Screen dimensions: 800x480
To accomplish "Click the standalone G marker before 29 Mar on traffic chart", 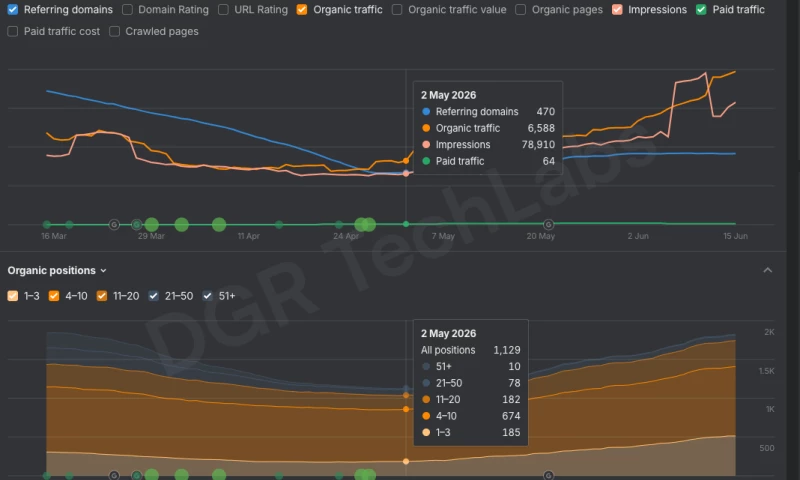I will click(x=114, y=224).
